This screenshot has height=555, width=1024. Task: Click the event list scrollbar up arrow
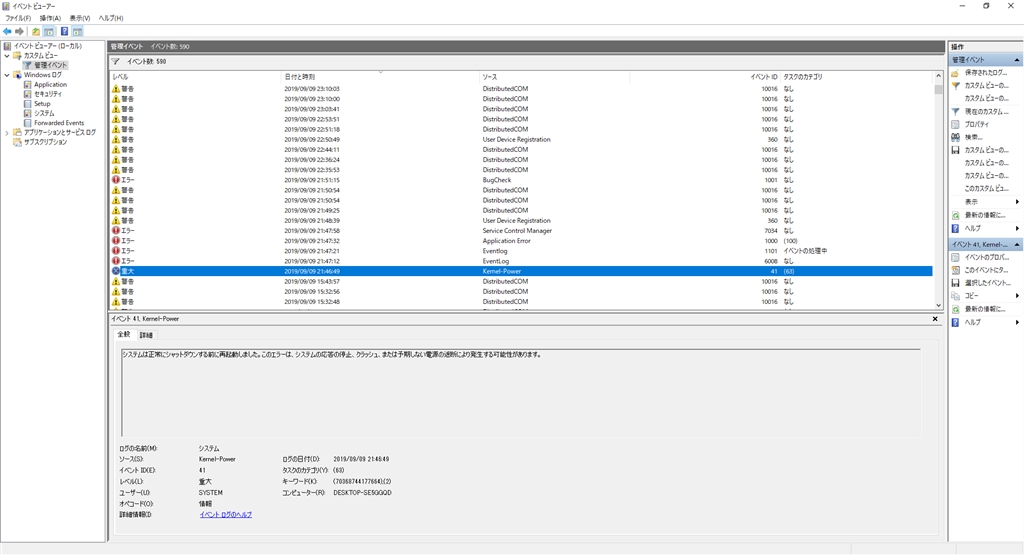(938, 77)
